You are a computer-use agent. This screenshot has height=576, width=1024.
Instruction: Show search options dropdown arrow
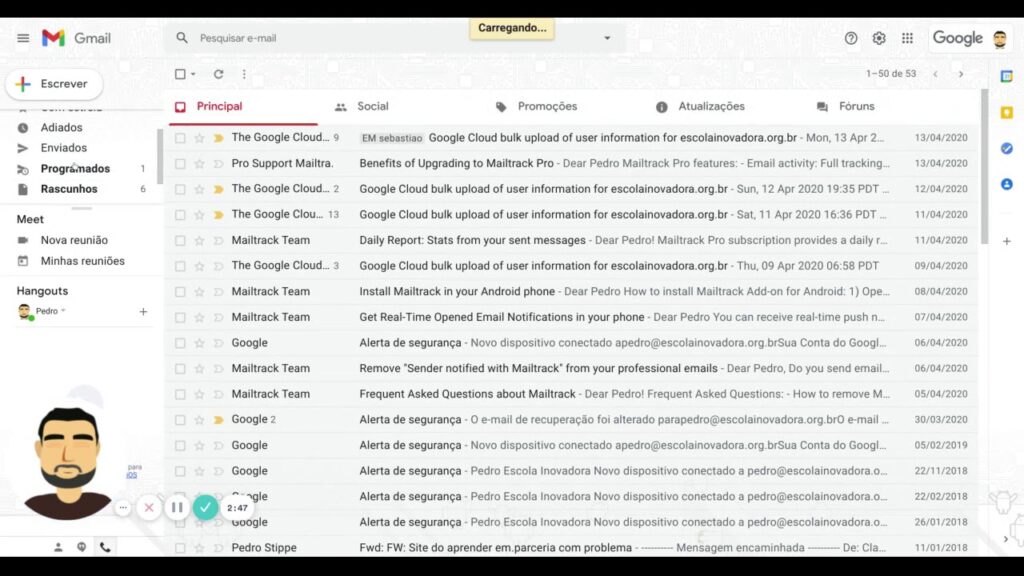[607, 38]
